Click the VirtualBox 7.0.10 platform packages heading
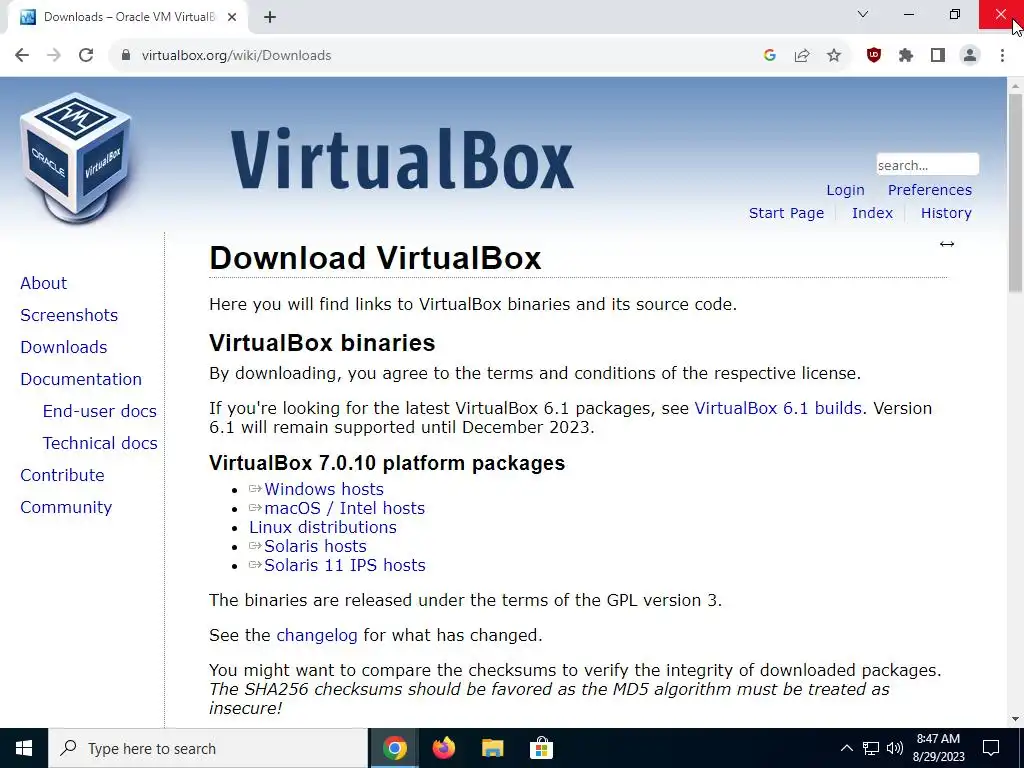Image resolution: width=1024 pixels, height=768 pixels. click(x=387, y=463)
